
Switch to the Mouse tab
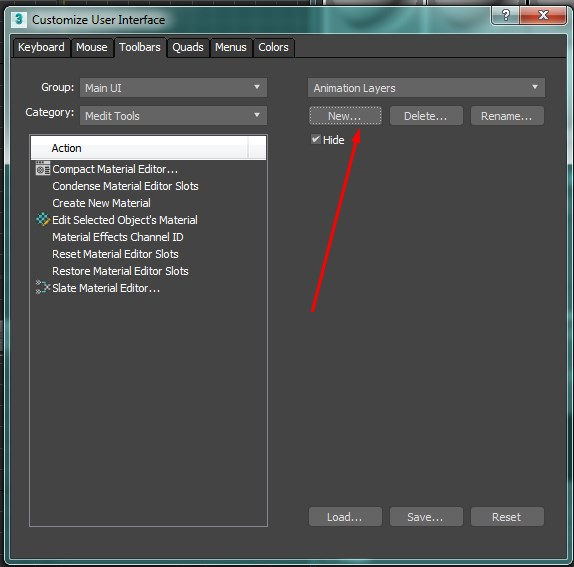coord(92,47)
